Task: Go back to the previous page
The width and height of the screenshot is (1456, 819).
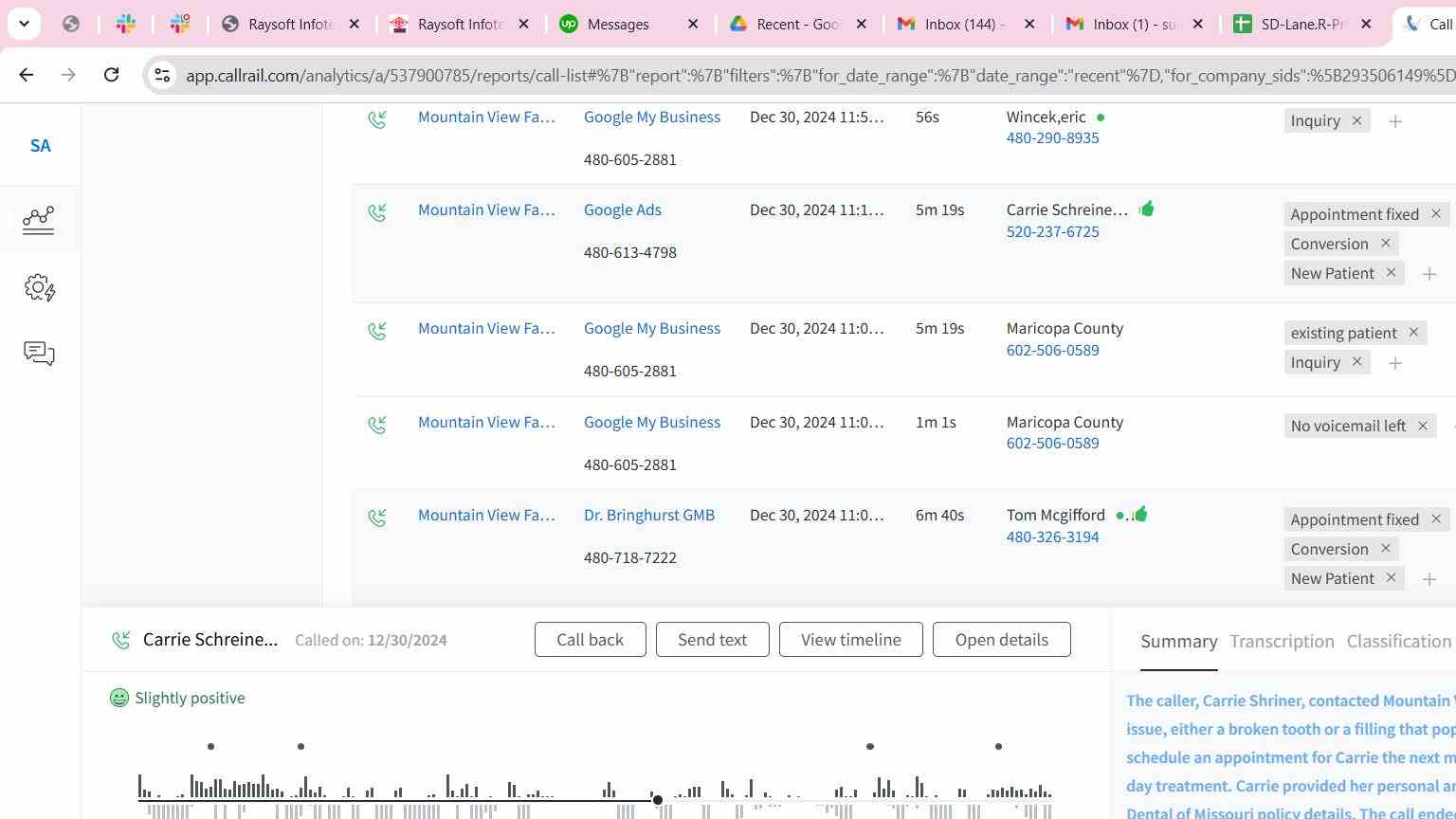Action: tap(27, 74)
